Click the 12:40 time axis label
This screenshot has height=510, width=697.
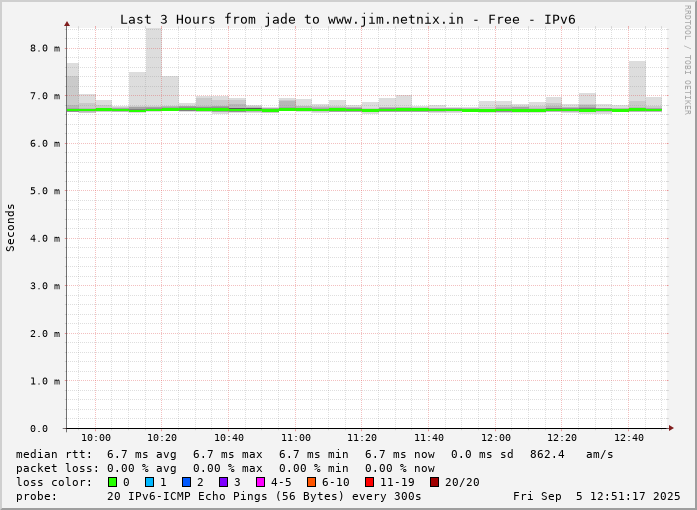(x=629, y=438)
